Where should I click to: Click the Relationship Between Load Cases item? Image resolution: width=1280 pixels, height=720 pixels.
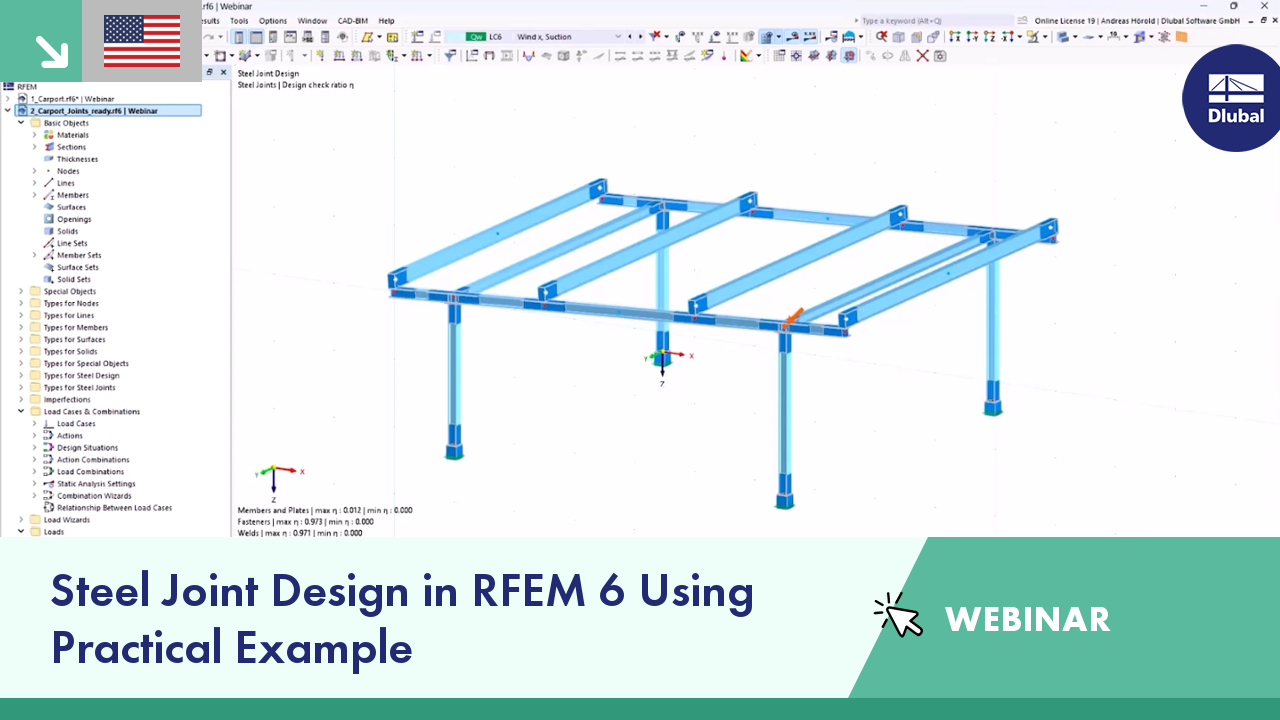(x=114, y=507)
